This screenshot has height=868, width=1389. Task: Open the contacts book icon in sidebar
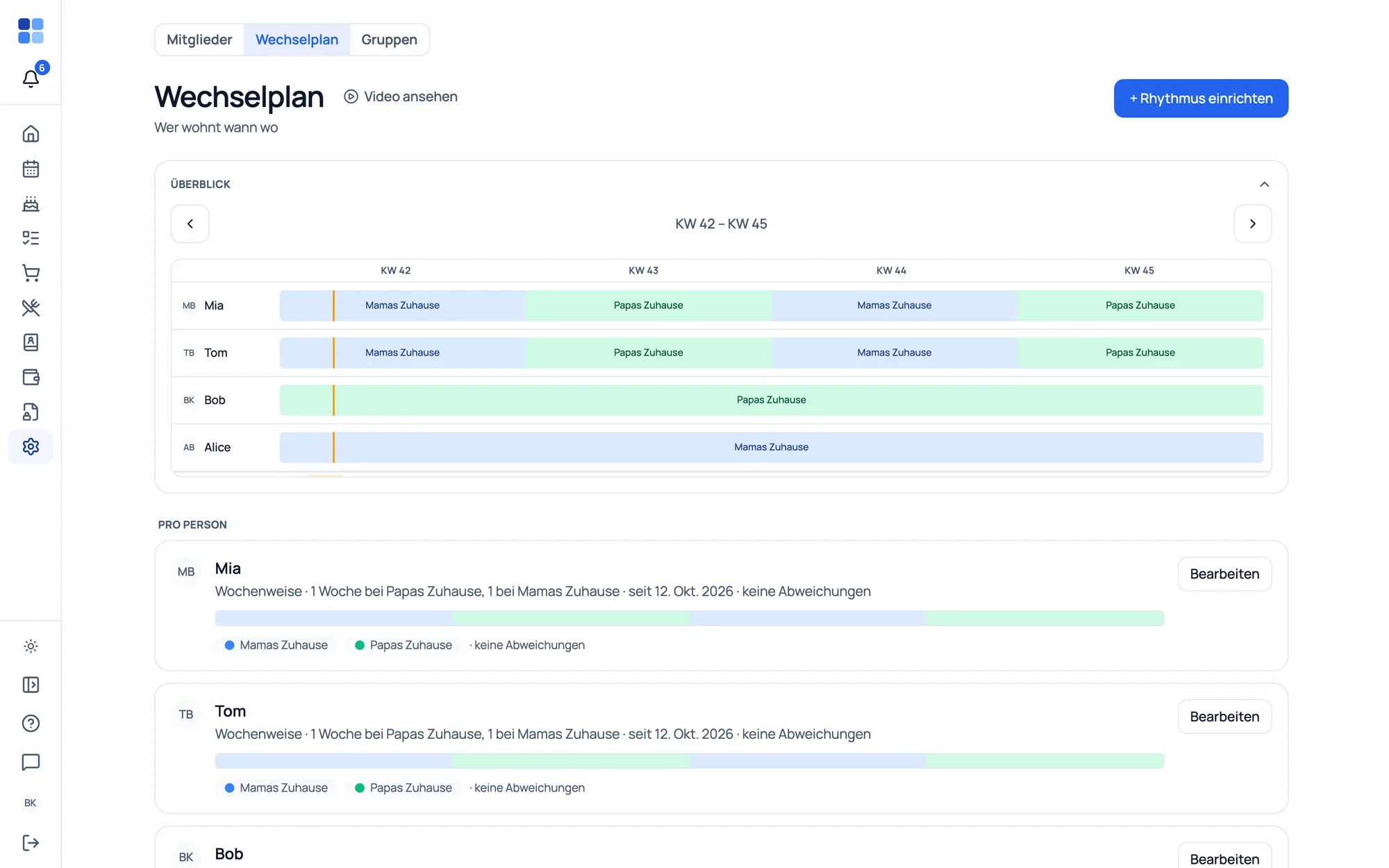click(x=31, y=342)
